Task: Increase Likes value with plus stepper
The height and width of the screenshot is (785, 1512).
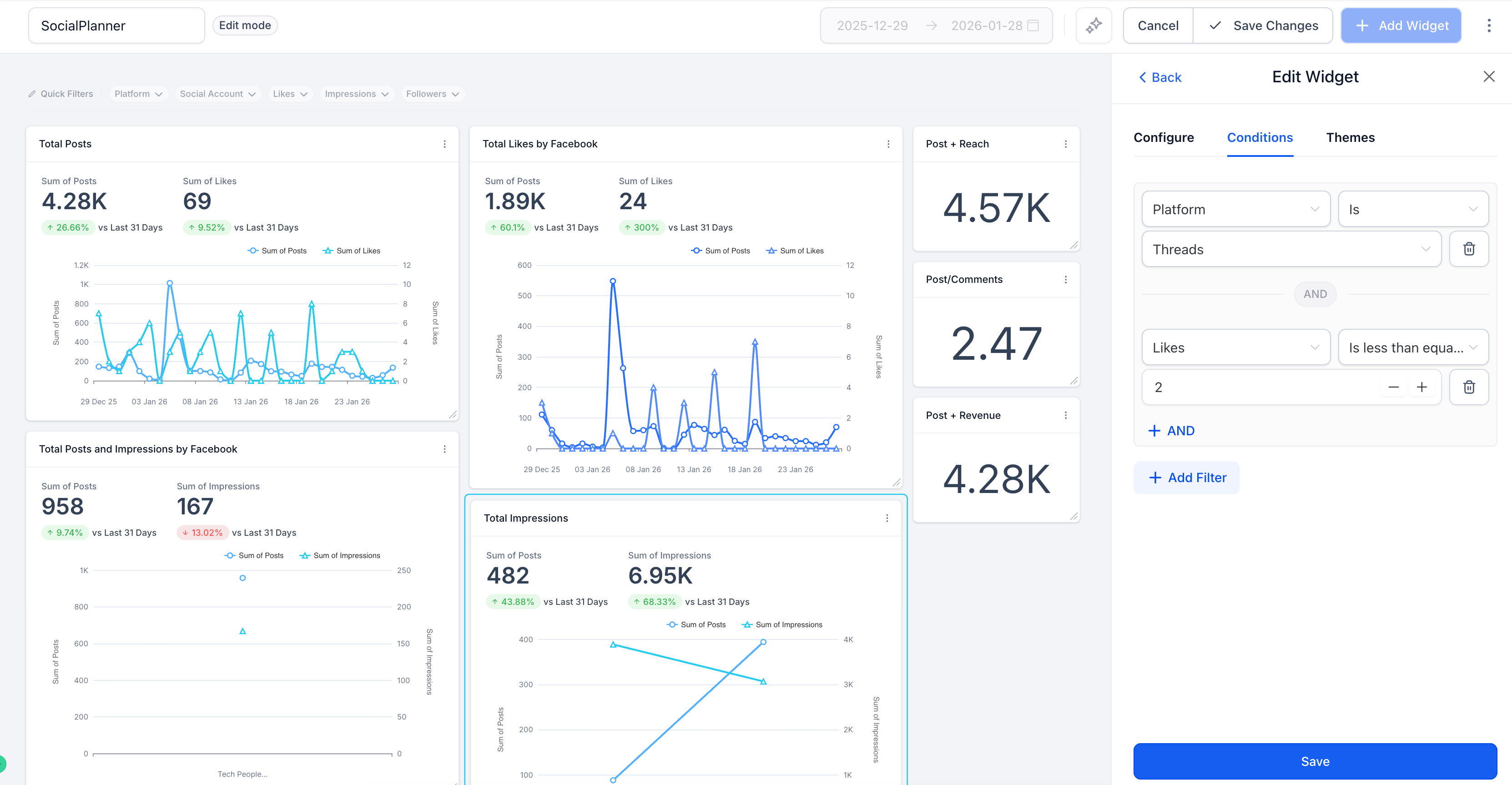Action: coord(1421,387)
